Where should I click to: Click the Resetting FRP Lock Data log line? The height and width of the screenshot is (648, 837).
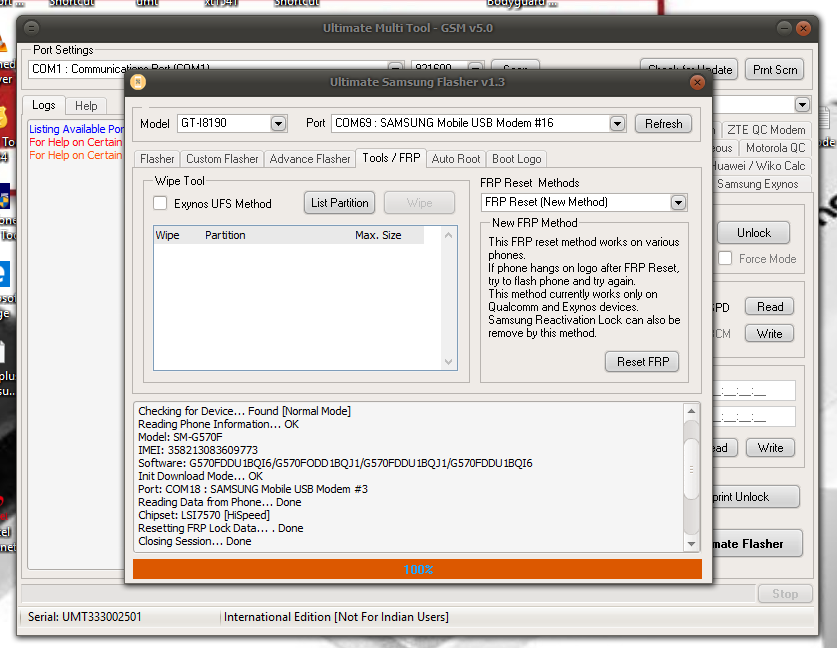(x=220, y=528)
